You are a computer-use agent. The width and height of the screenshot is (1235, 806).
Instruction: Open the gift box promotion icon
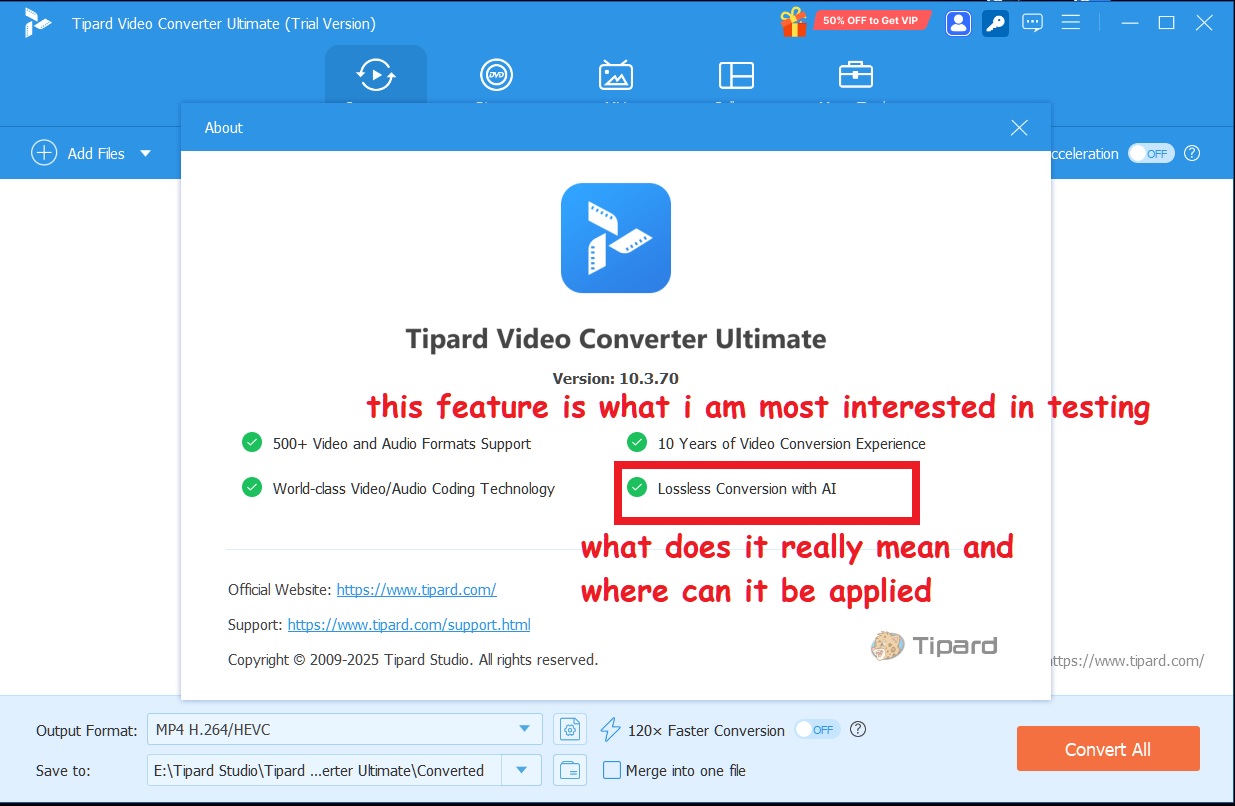point(794,21)
